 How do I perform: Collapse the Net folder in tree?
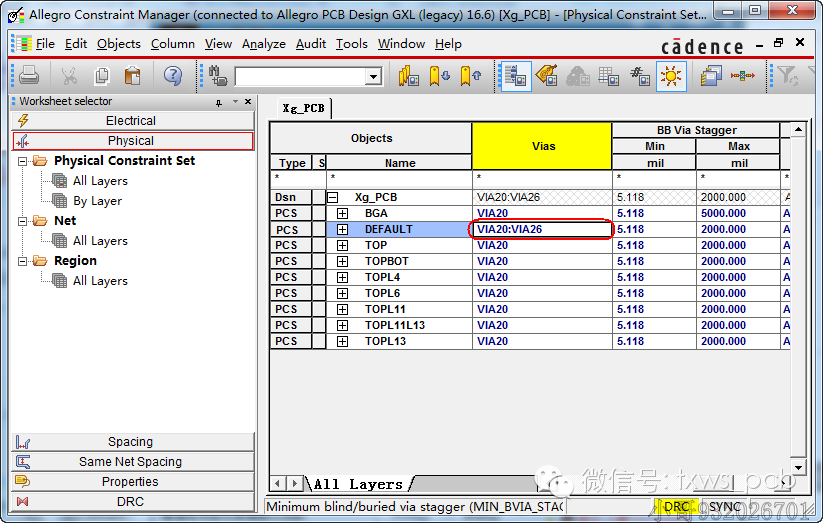tap(23, 221)
